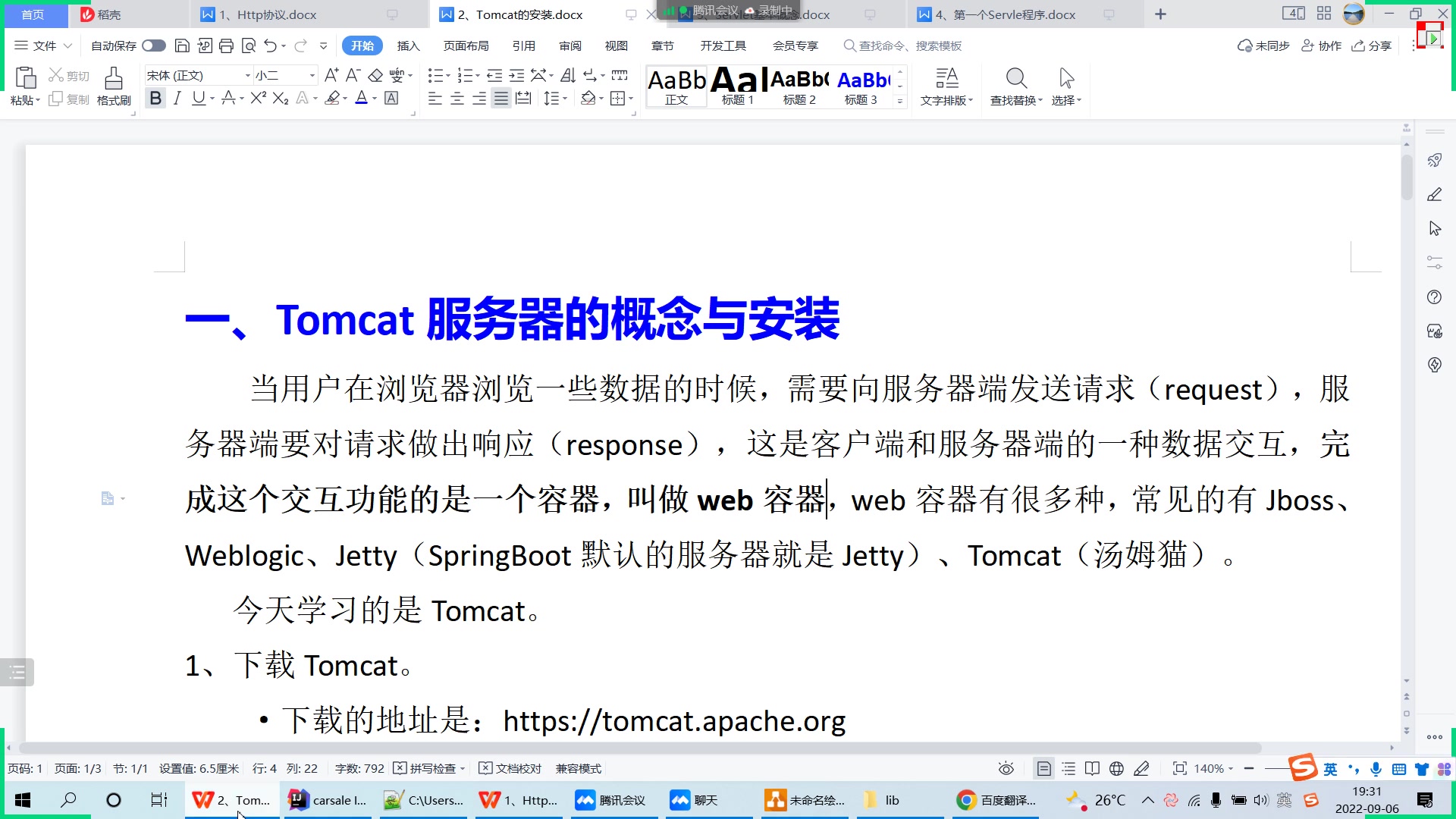Click the 开始 ribbon tab
1456x819 pixels.
click(363, 46)
